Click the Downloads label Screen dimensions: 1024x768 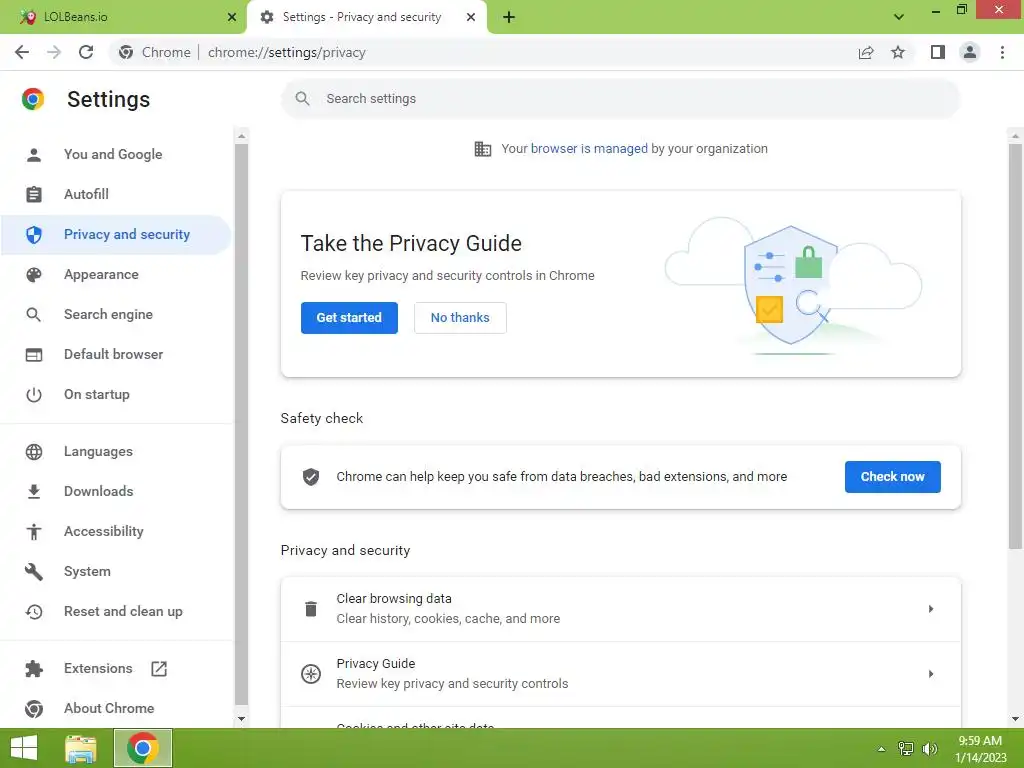tap(99, 491)
